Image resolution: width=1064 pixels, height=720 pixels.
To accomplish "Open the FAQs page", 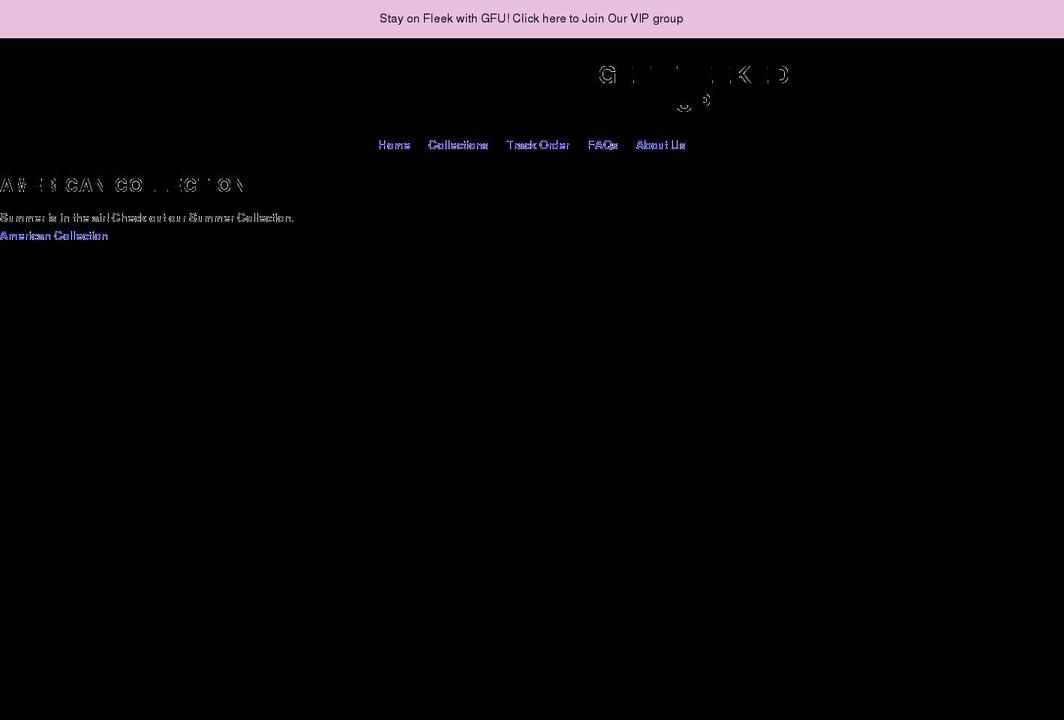I will coord(603,145).
